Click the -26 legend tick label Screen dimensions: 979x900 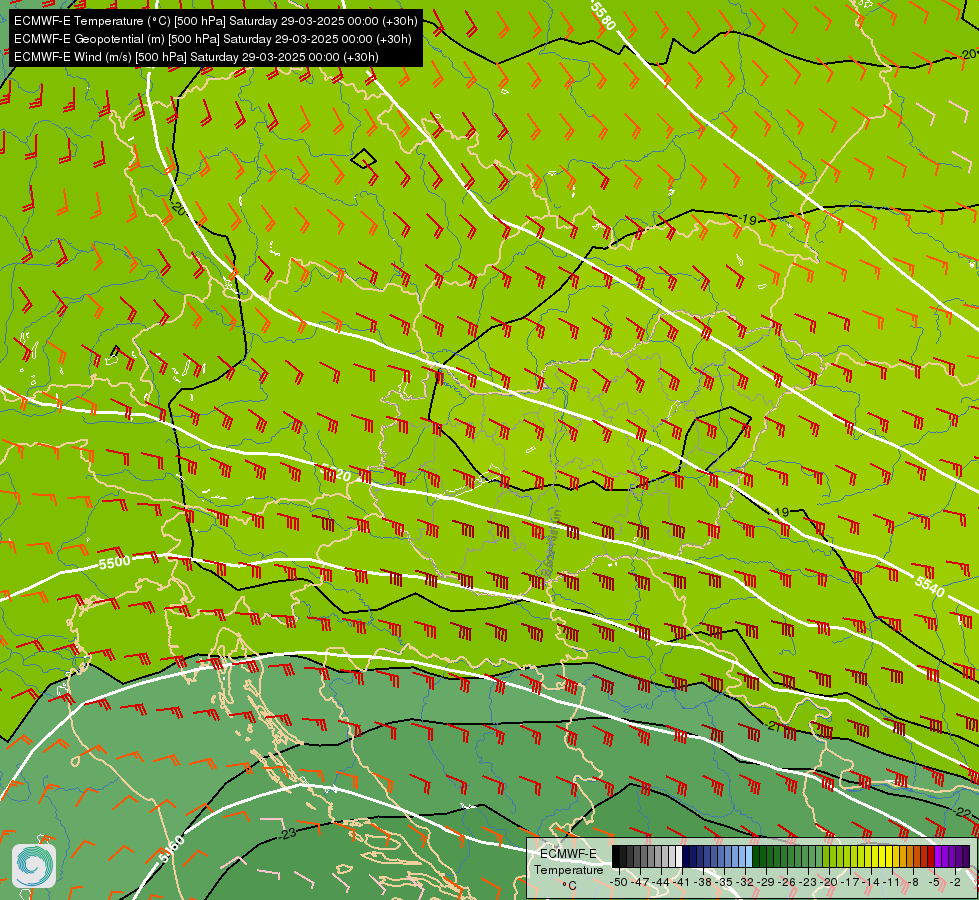click(x=788, y=882)
